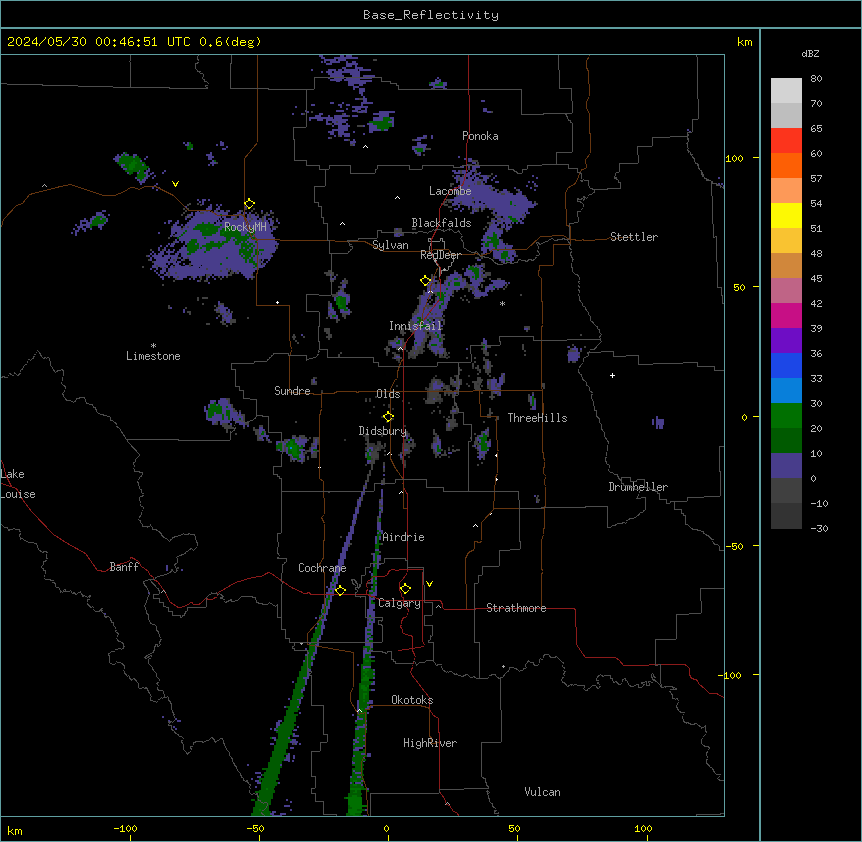This screenshot has width=862, height=842.
Task: Click the Drumheller city label
Action: click(x=638, y=487)
